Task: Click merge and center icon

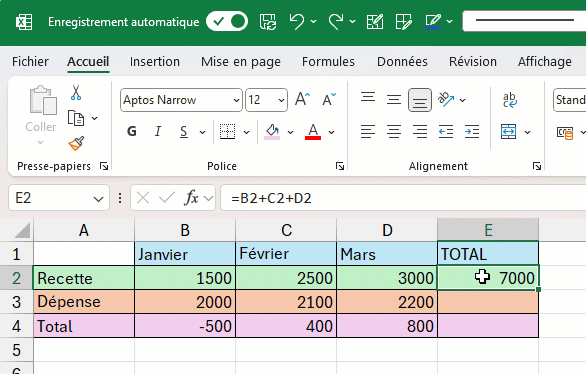Action: pyautogui.click(x=509, y=132)
